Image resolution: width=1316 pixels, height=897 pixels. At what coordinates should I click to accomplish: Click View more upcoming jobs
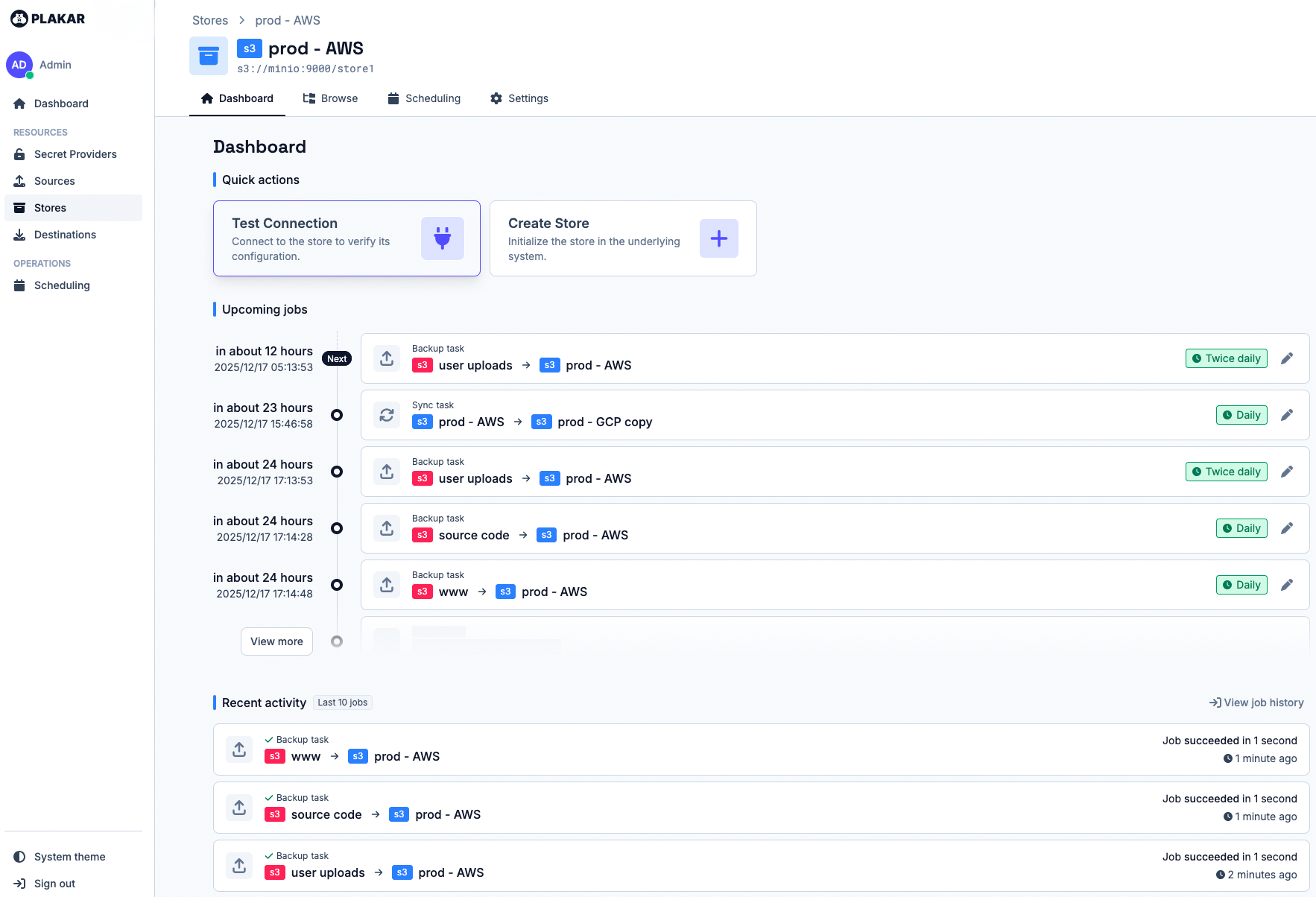276,641
